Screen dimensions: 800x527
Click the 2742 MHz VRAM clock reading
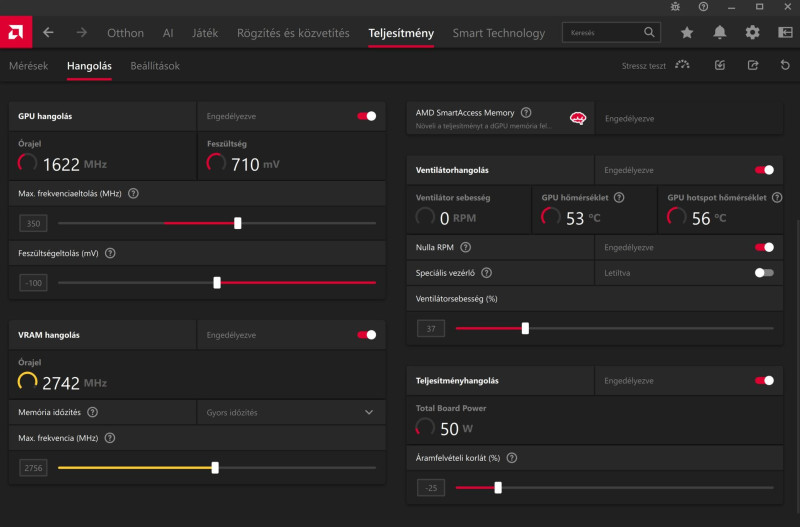click(x=74, y=383)
